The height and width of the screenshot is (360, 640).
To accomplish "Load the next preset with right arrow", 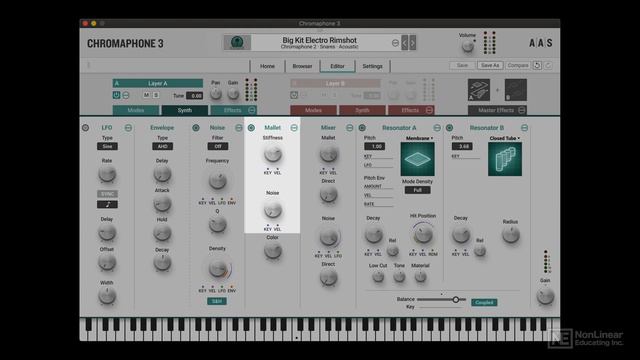I will (412, 42).
